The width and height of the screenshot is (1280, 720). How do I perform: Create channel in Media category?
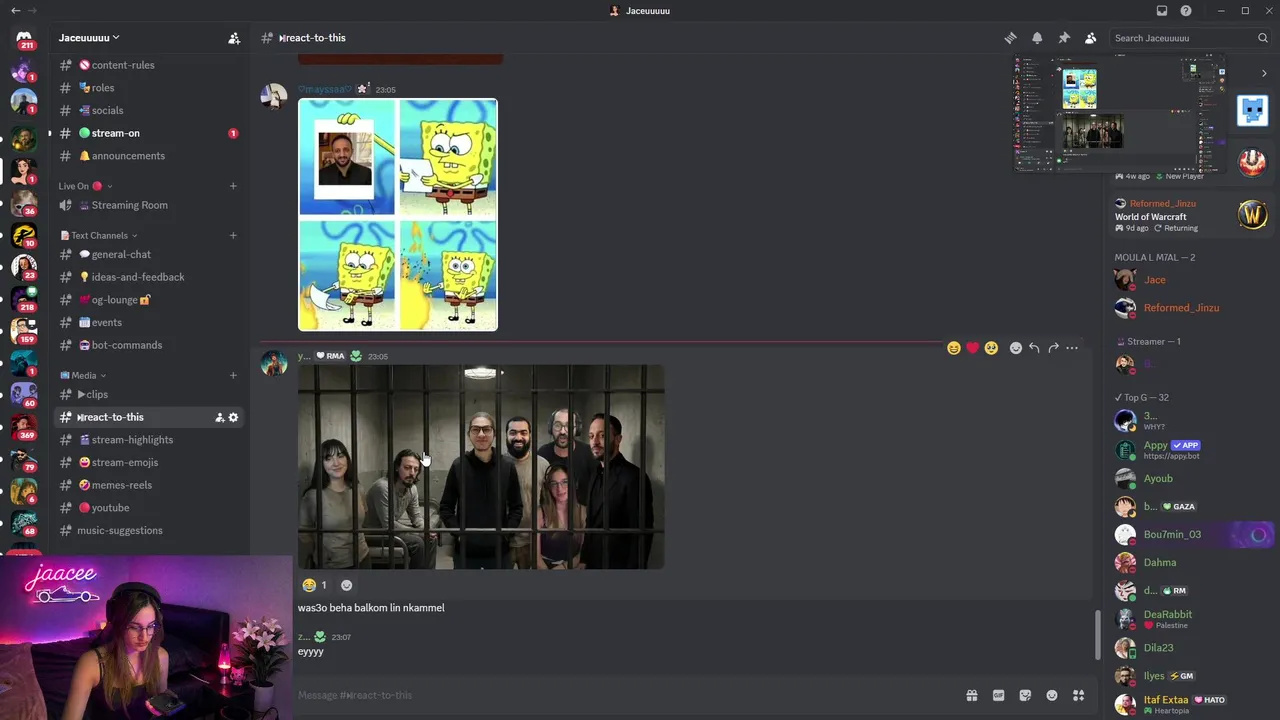click(x=233, y=376)
